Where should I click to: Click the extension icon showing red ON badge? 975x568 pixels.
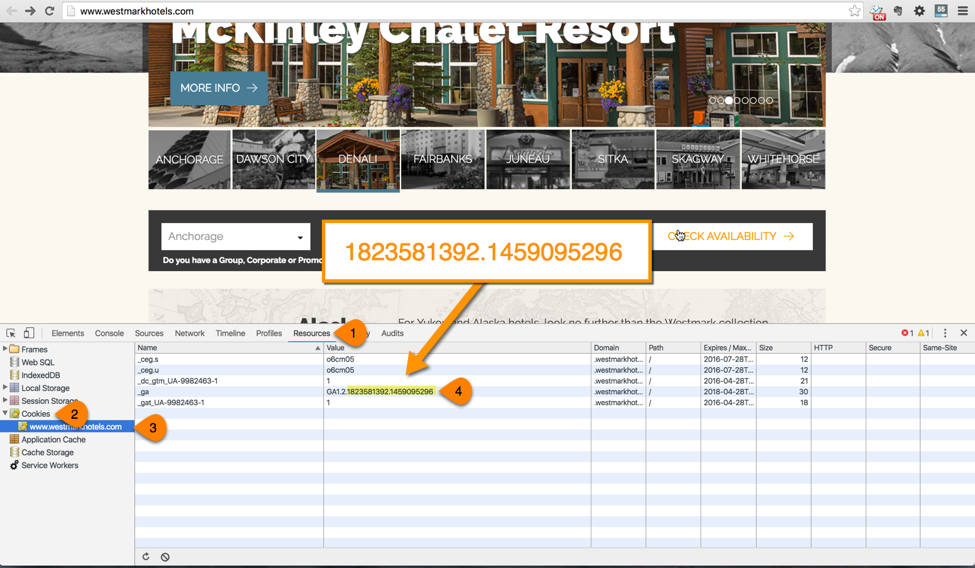click(x=877, y=12)
